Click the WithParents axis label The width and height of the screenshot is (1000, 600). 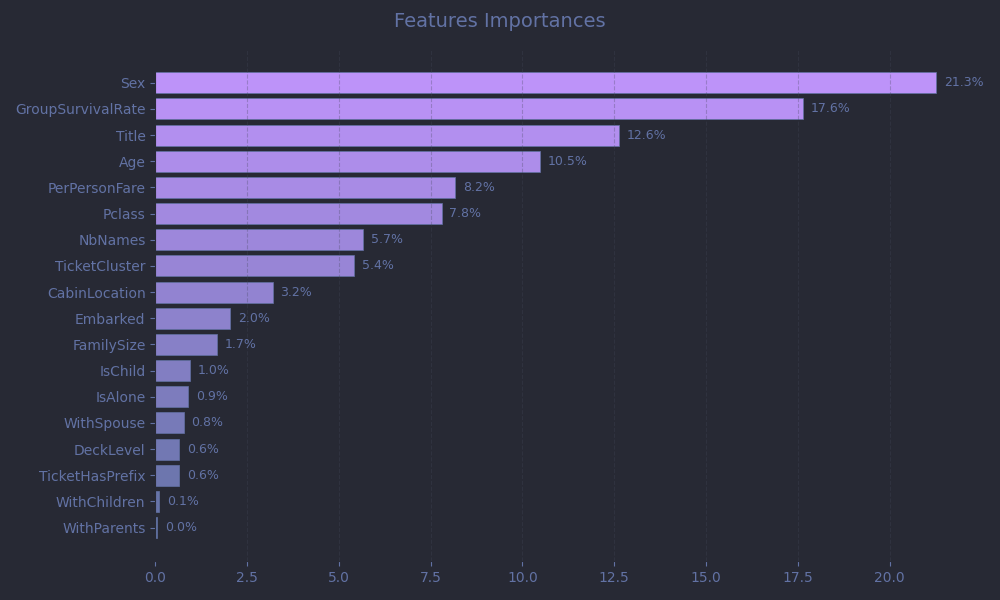pos(104,528)
